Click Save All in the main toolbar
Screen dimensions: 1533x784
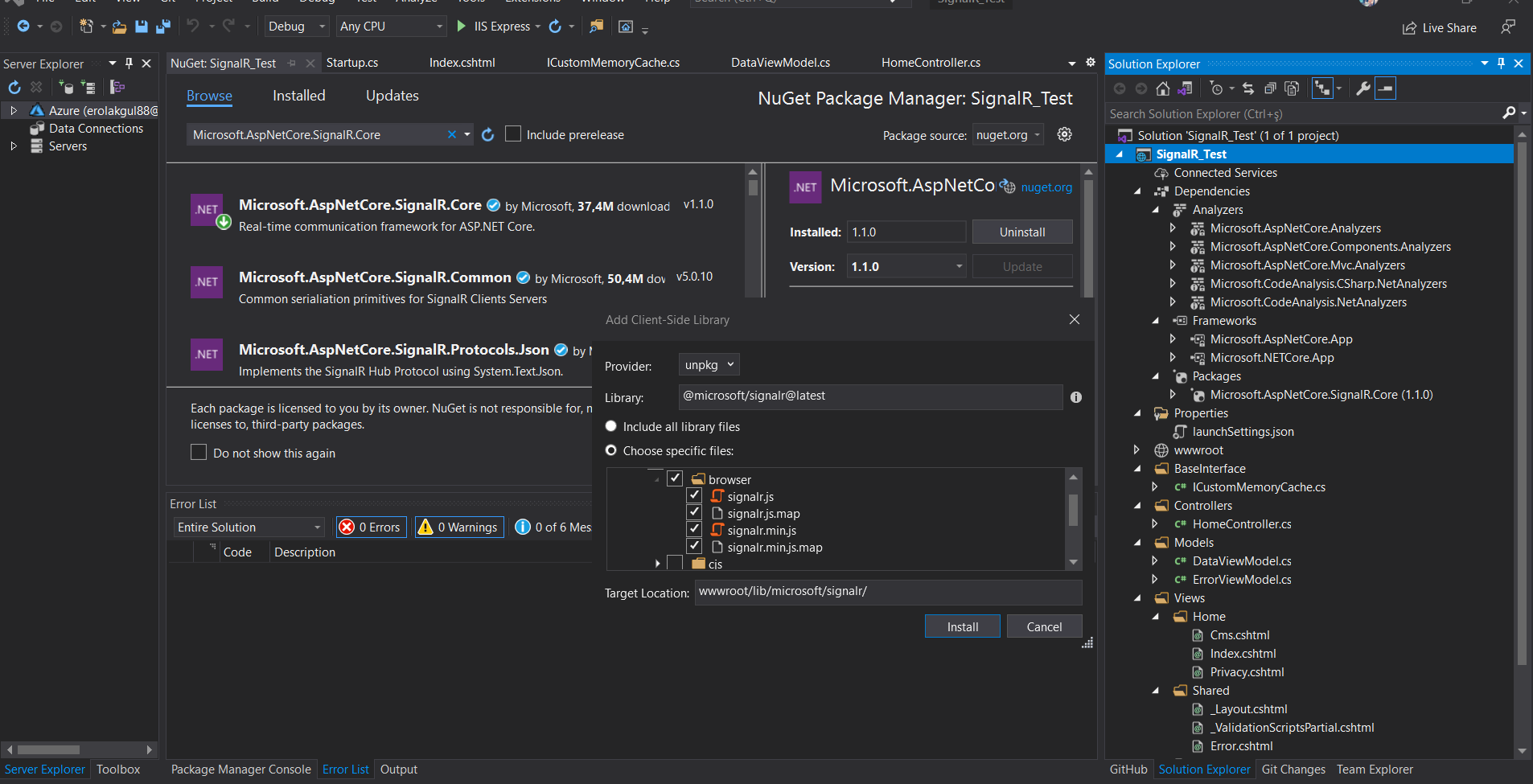point(163,27)
